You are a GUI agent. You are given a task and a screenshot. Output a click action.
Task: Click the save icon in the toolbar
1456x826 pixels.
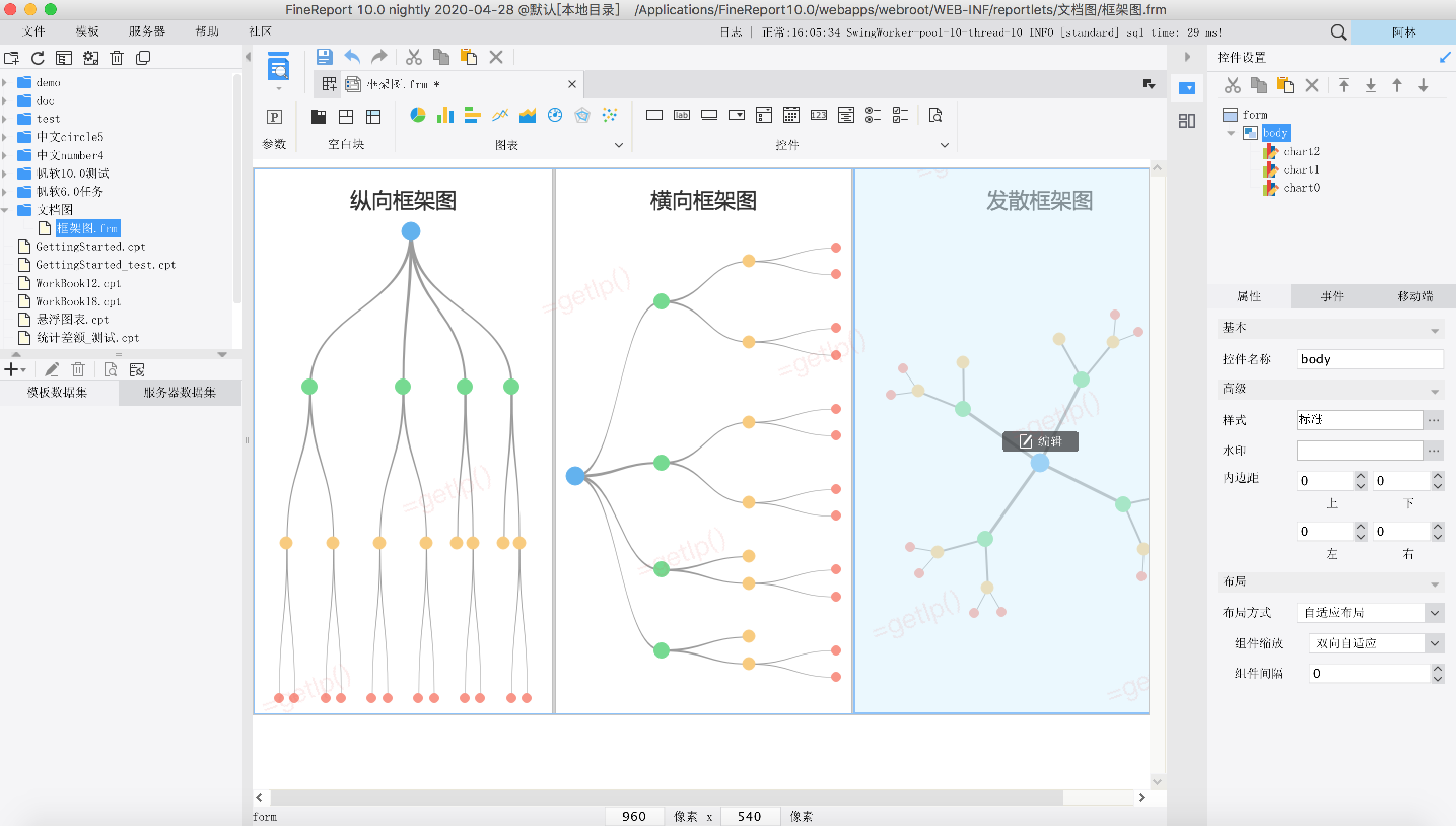324,57
